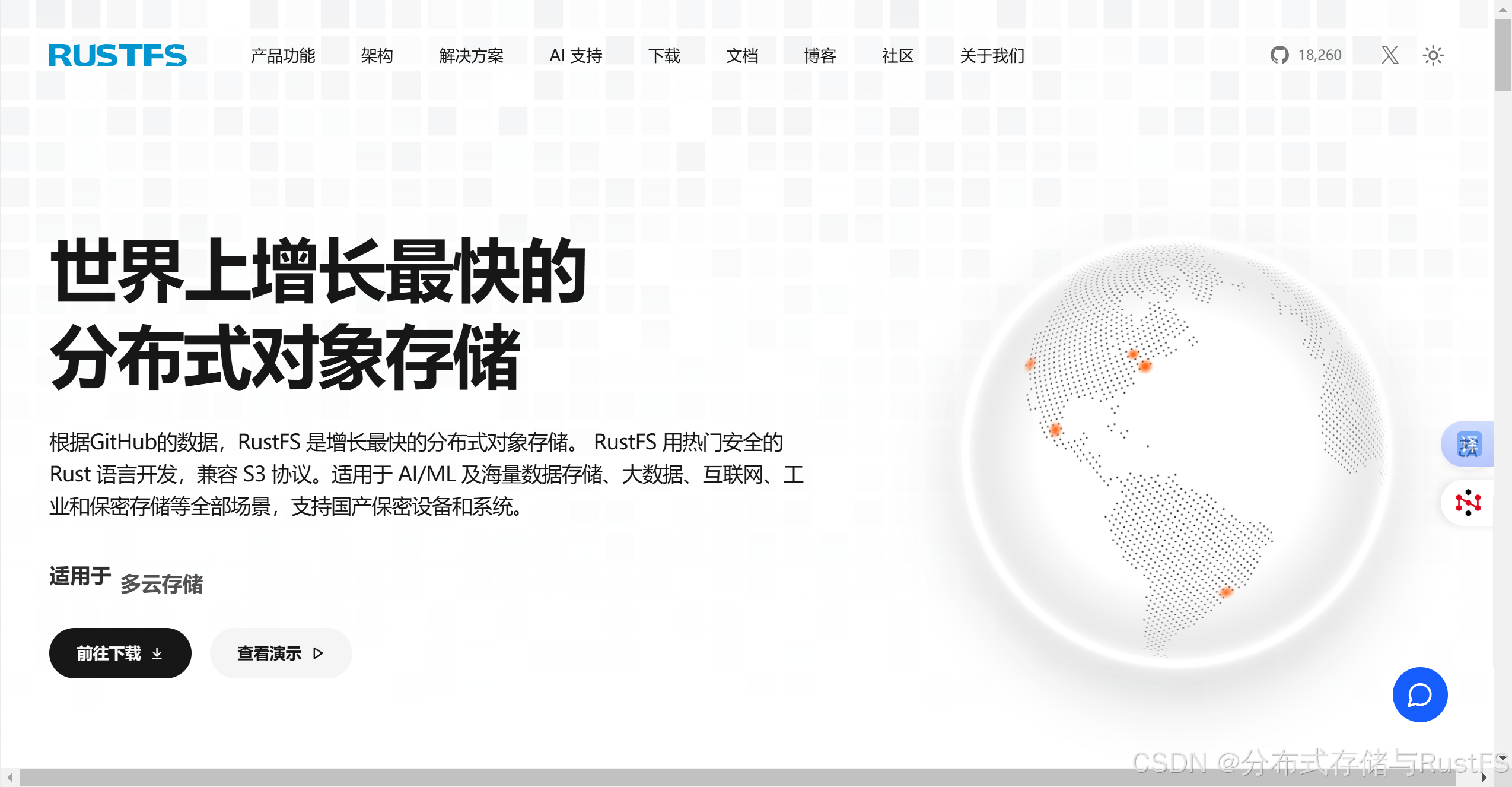The height and width of the screenshot is (787, 1512).
Task: Click the RustFS logo
Action: (117, 55)
